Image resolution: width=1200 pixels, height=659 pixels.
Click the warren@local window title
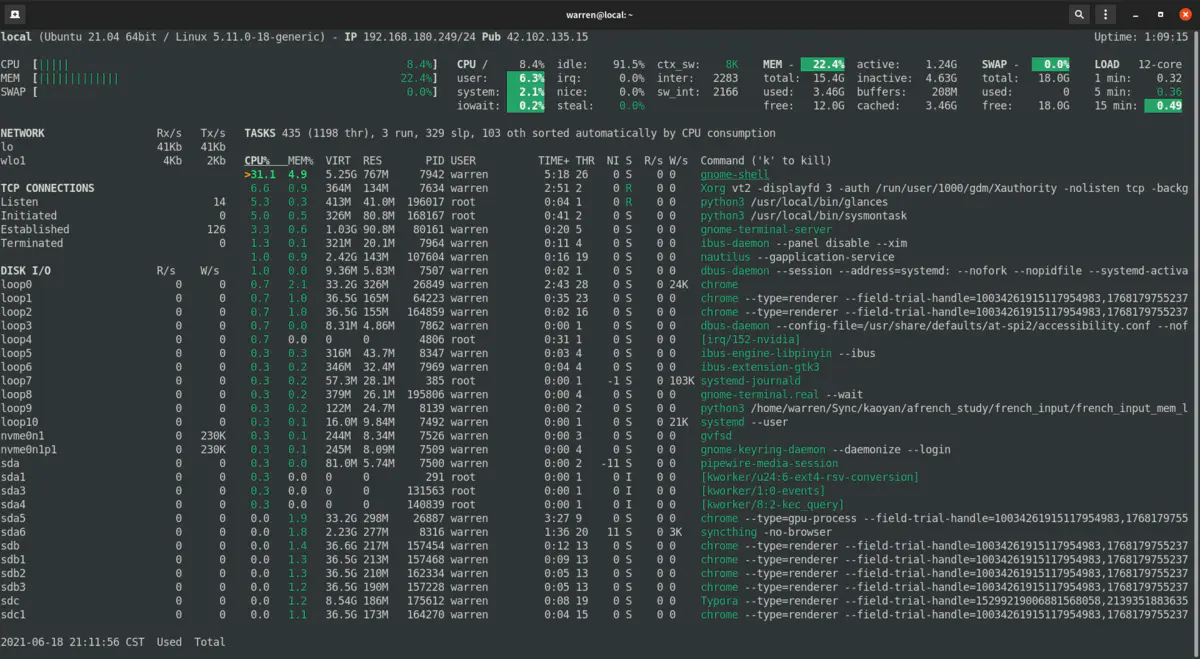599,15
